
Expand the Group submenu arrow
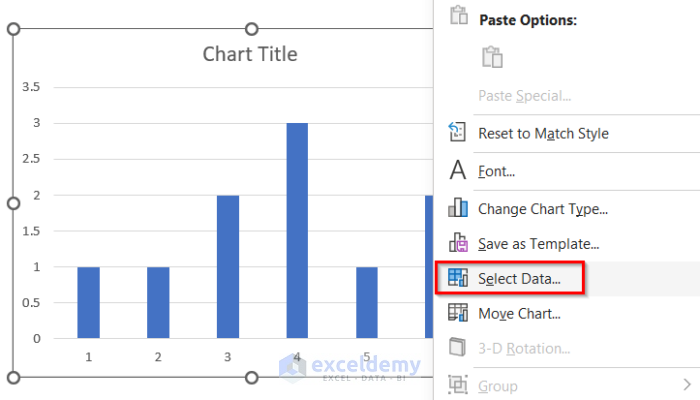point(686,384)
